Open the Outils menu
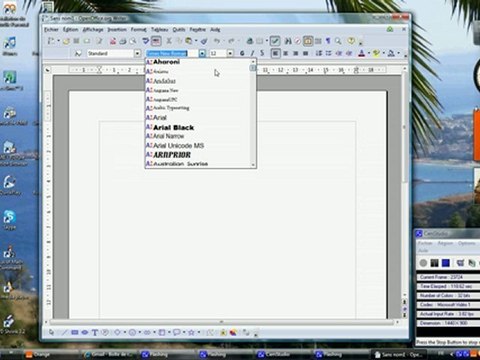 pos(179,30)
